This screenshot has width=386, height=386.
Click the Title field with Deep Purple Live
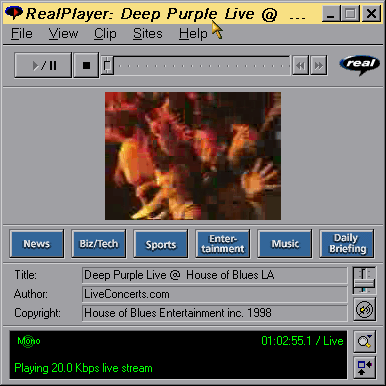pos(214,275)
